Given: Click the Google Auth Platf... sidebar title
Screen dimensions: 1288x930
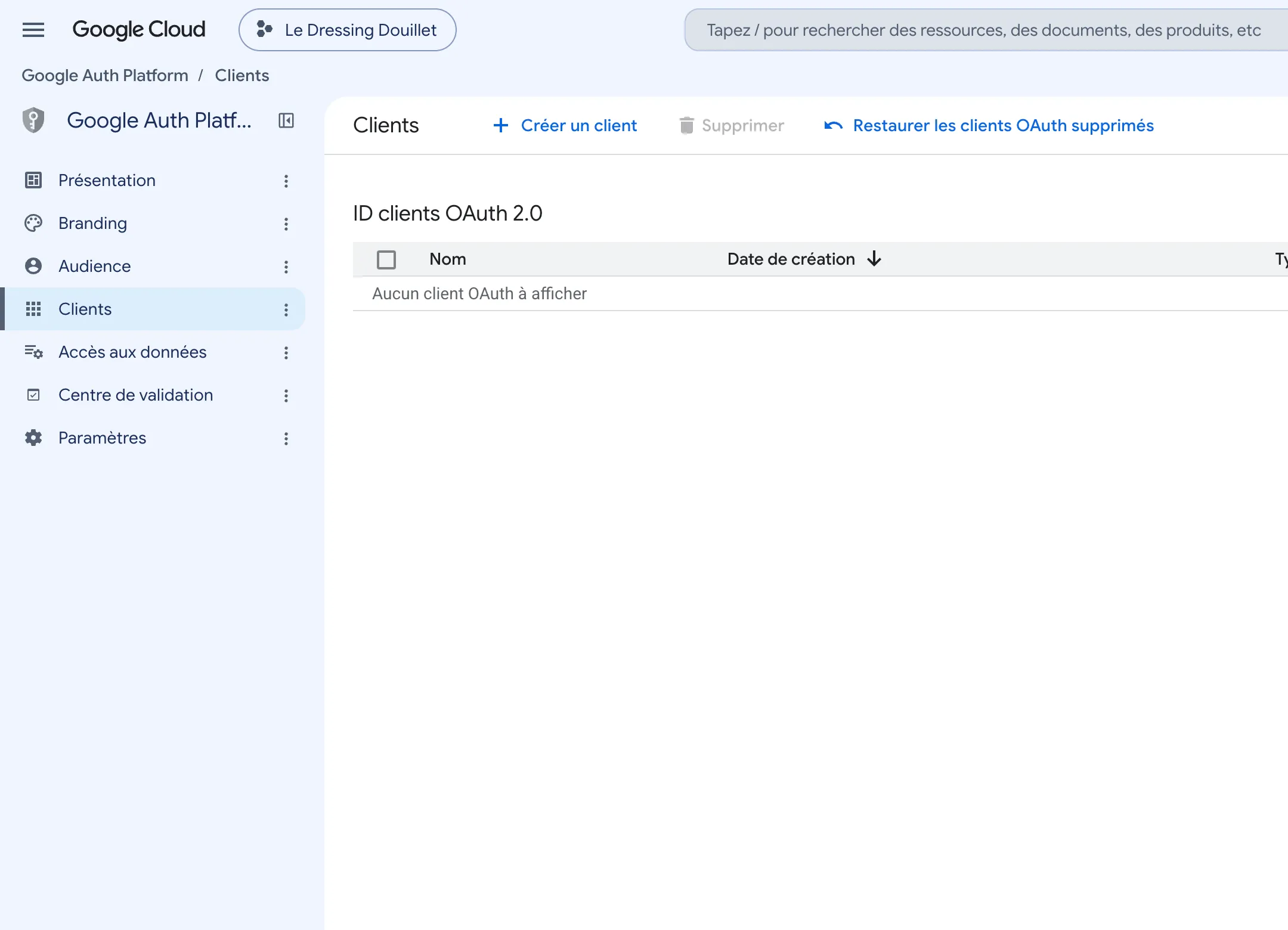Looking at the screenshot, I should click(159, 120).
